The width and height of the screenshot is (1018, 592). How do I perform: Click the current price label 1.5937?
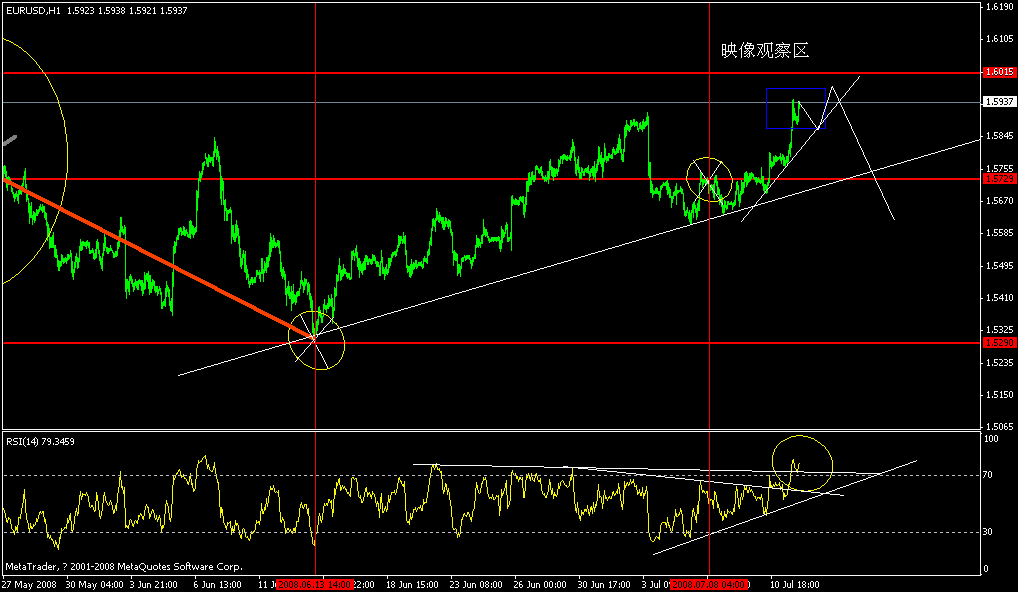(999, 102)
